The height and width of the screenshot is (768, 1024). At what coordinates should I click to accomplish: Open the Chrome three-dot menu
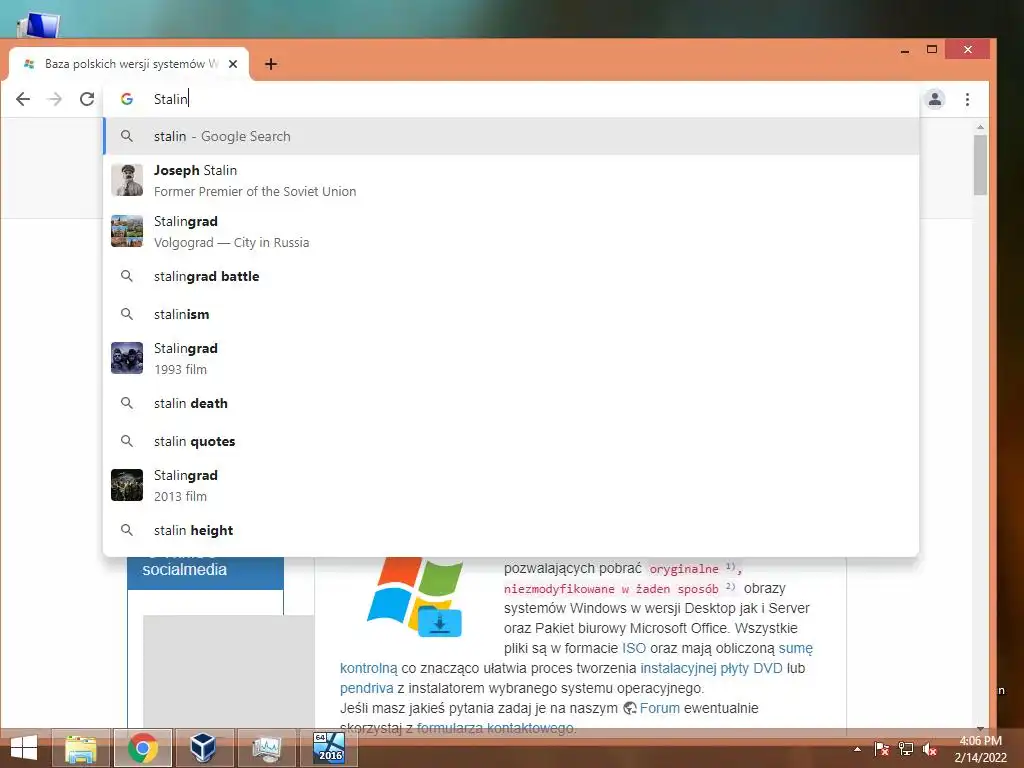[x=967, y=99]
